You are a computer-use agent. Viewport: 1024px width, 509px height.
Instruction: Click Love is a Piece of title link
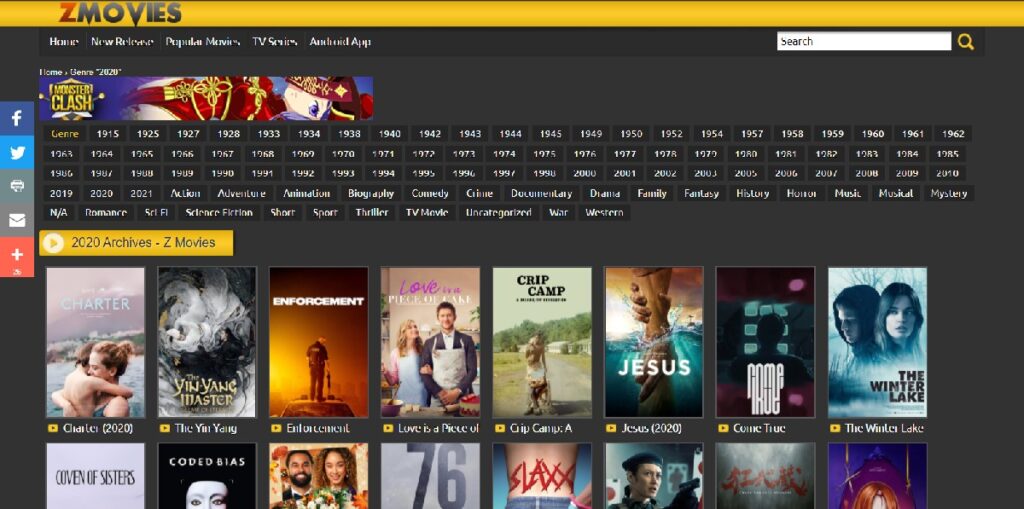pos(438,429)
